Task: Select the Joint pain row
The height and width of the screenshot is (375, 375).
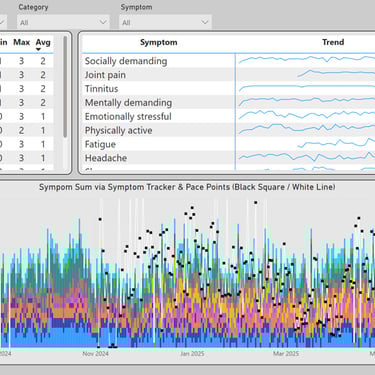Action: click(228, 75)
